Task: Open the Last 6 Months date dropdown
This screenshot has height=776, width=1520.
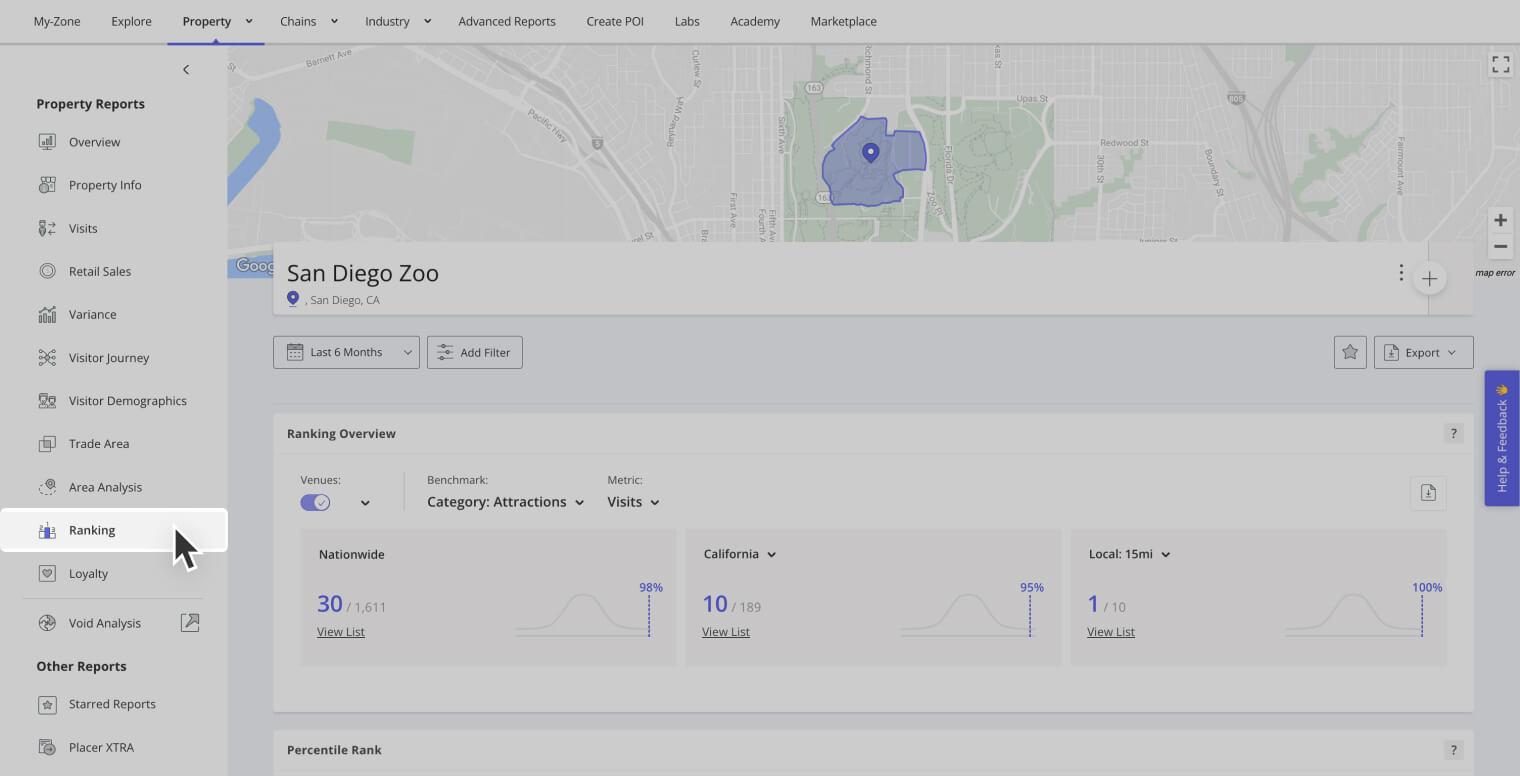Action: (346, 352)
